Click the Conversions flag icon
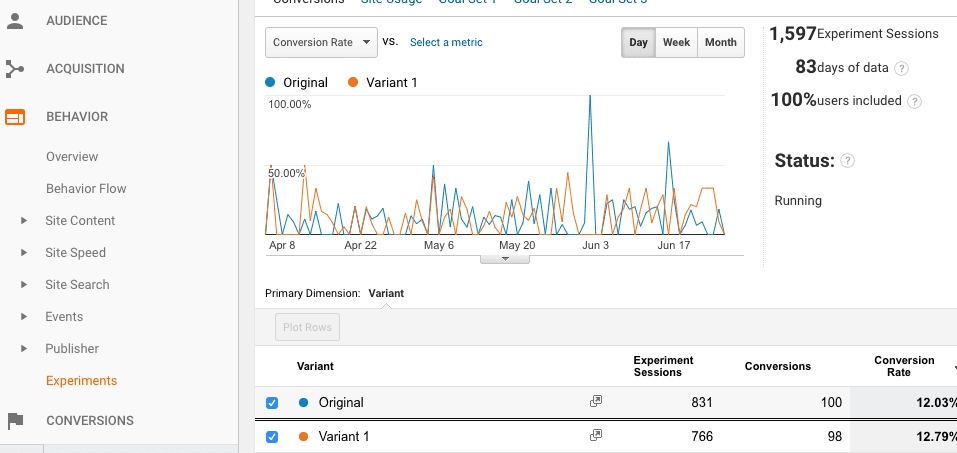The image size is (957, 453). tap(15, 421)
